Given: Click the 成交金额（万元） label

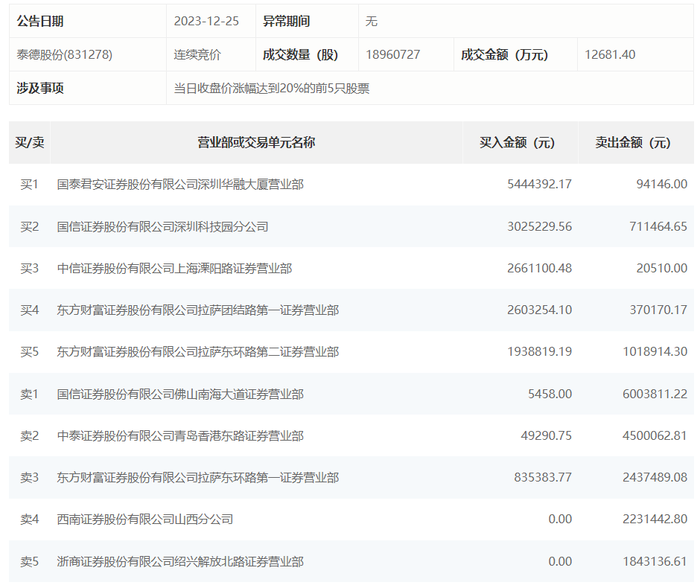Looking at the screenshot, I should [504, 54].
